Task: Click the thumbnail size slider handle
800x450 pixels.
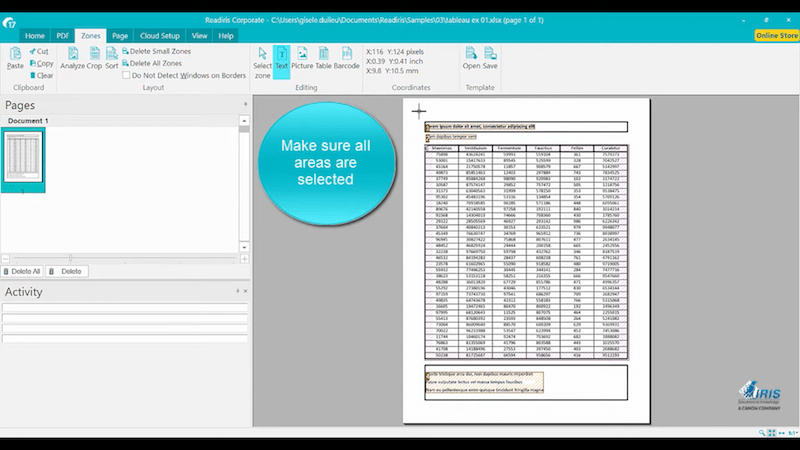Action: pos(70,258)
